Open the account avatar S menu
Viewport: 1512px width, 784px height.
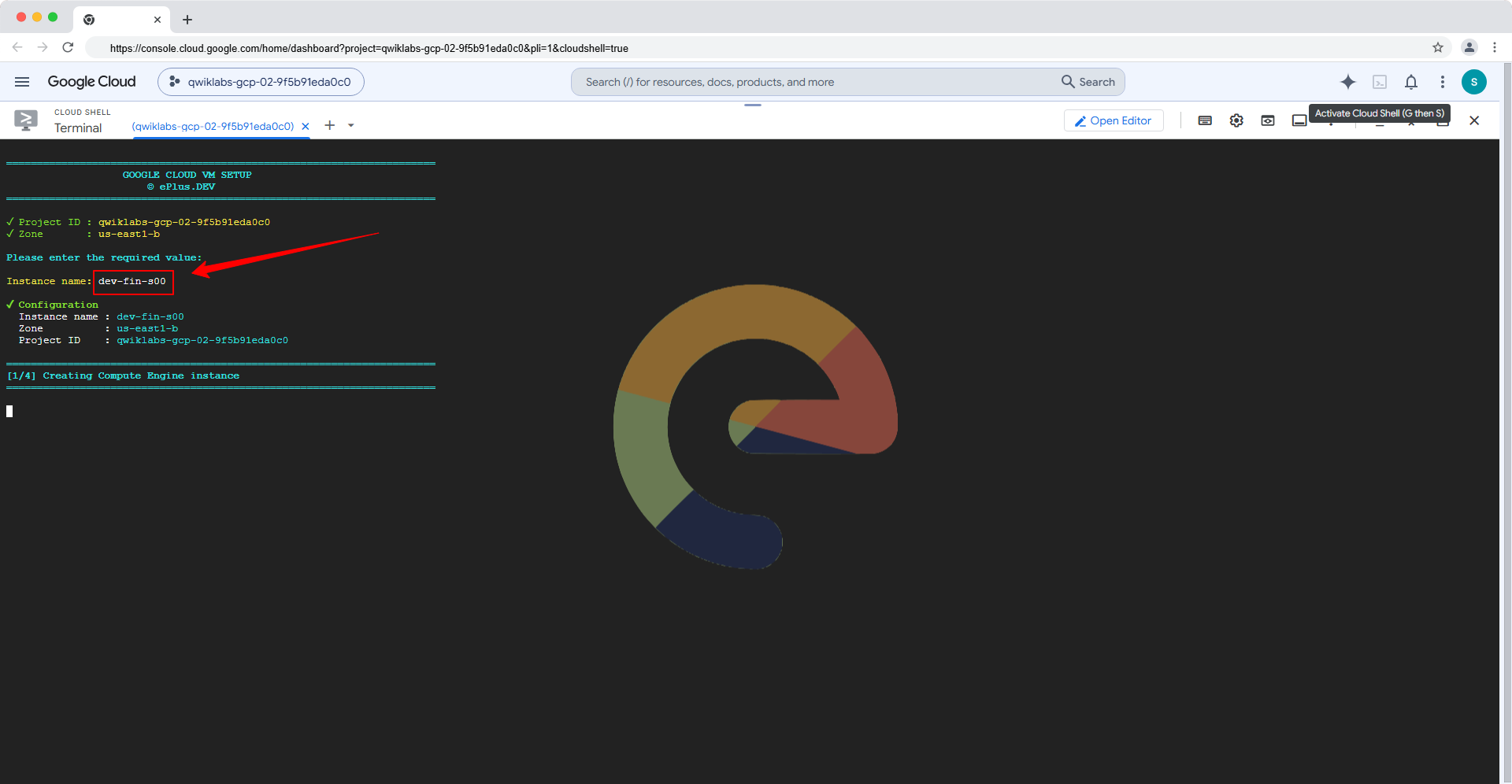(x=1474, y=82)
